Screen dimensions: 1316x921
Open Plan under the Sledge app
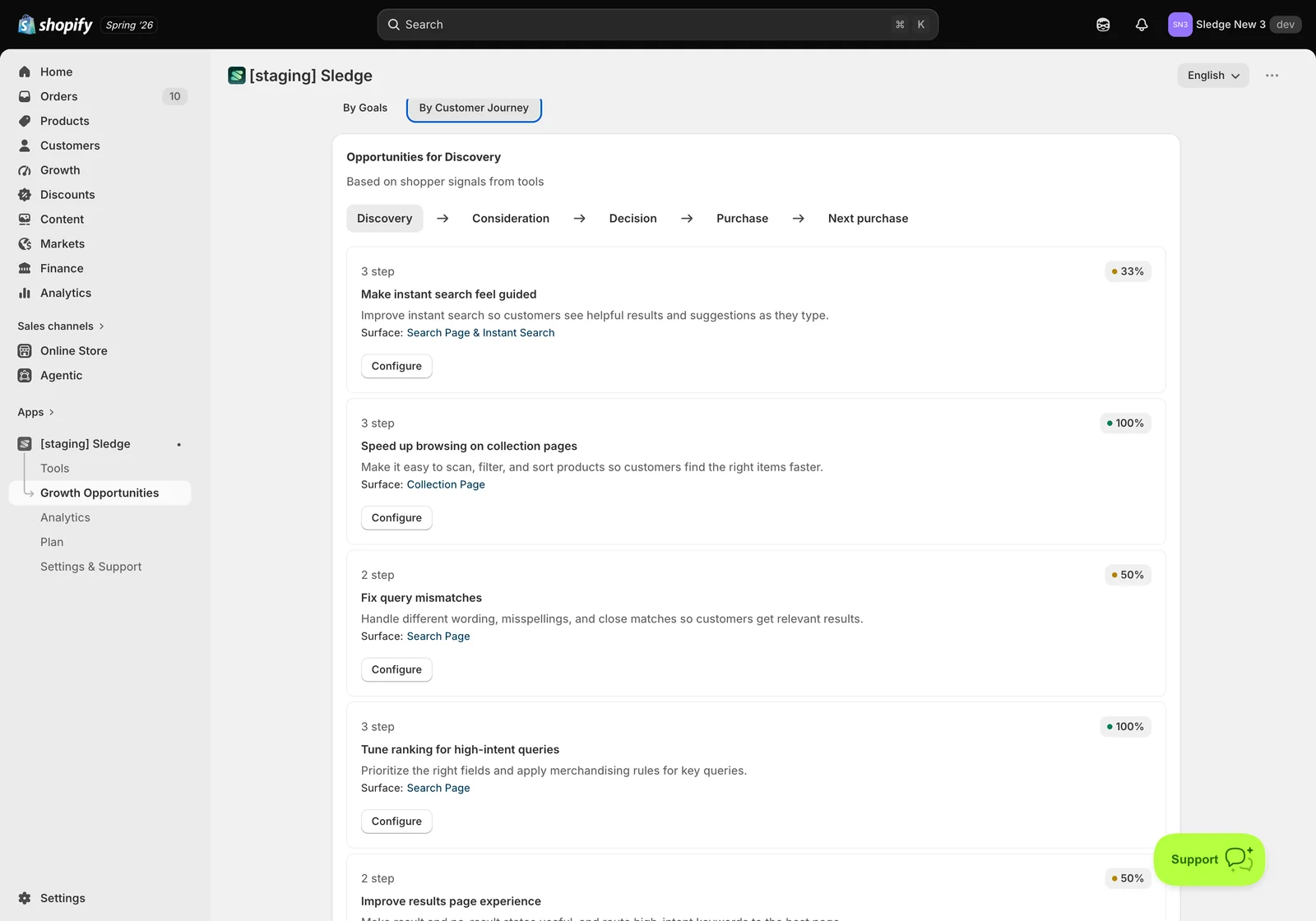pos(52,542)
